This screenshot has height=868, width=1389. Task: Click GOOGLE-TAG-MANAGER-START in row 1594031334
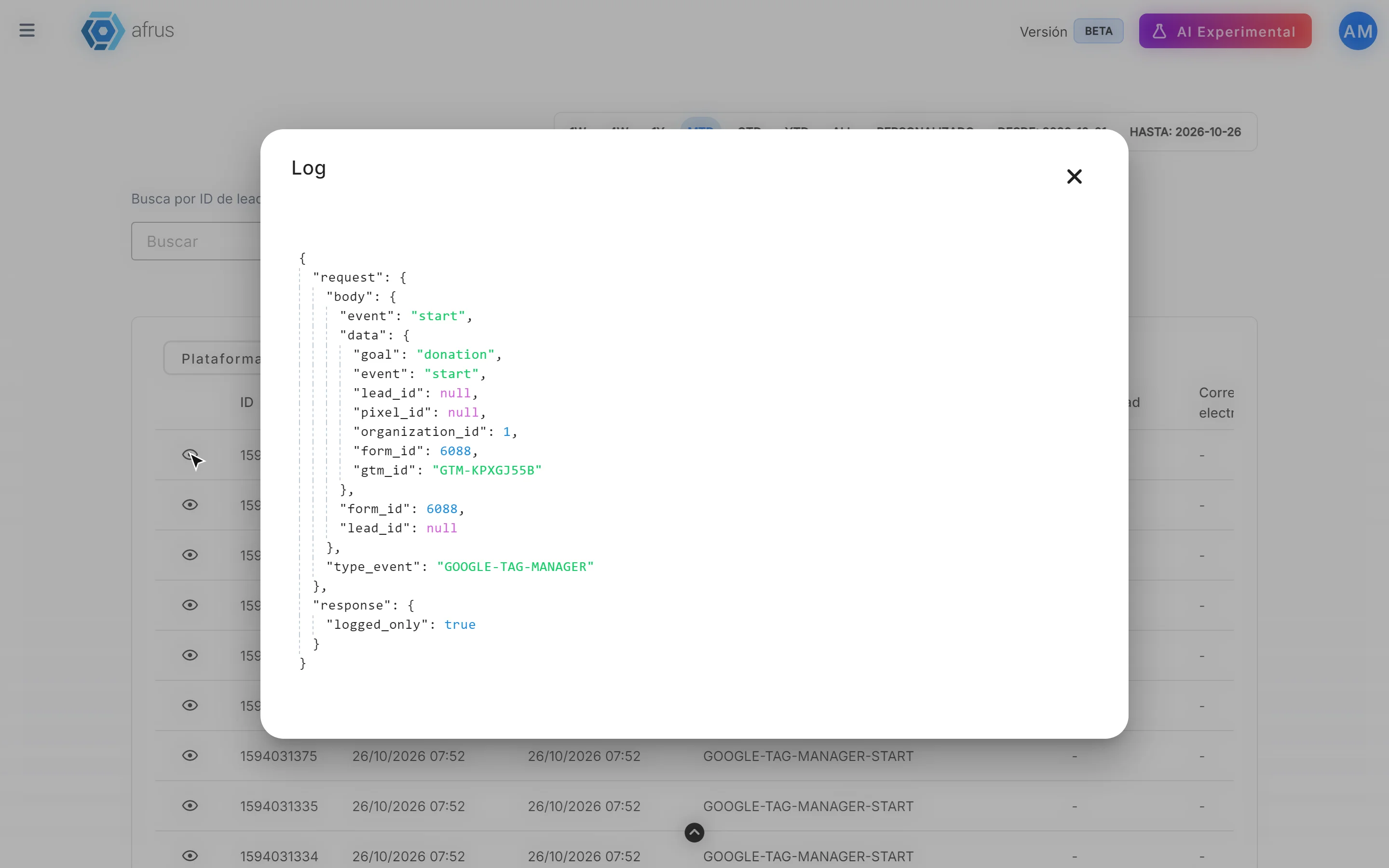click(x=808, y=856)
